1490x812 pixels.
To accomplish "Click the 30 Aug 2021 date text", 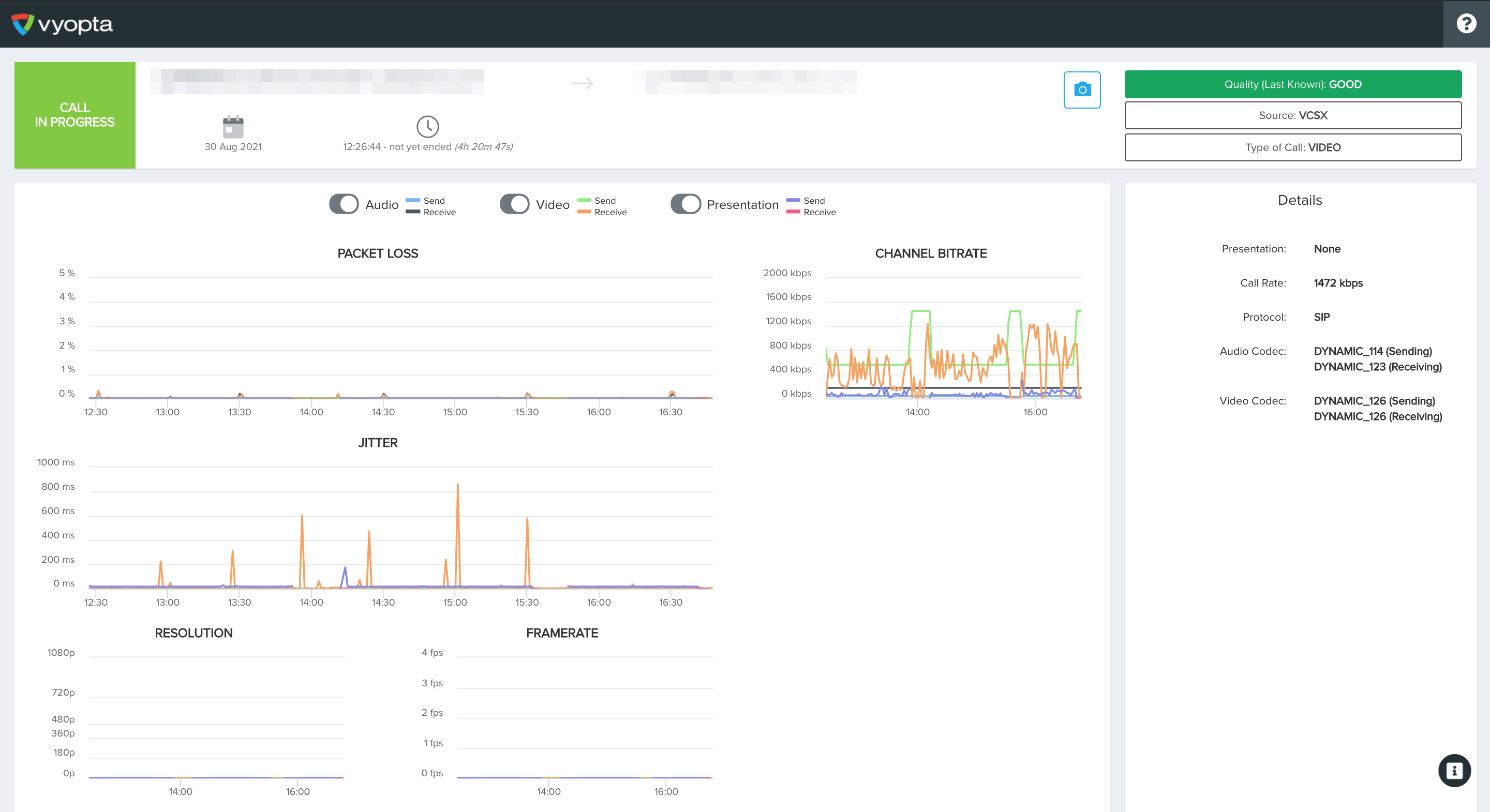I will [x=233, y=147].
